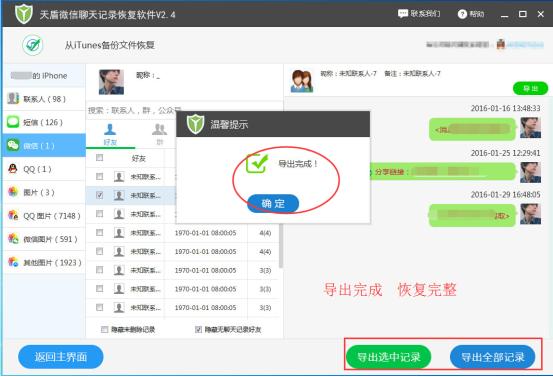This screenshot has height=377, width=553.
Task: Maximize the application window
Action: (x=522, y=14)
